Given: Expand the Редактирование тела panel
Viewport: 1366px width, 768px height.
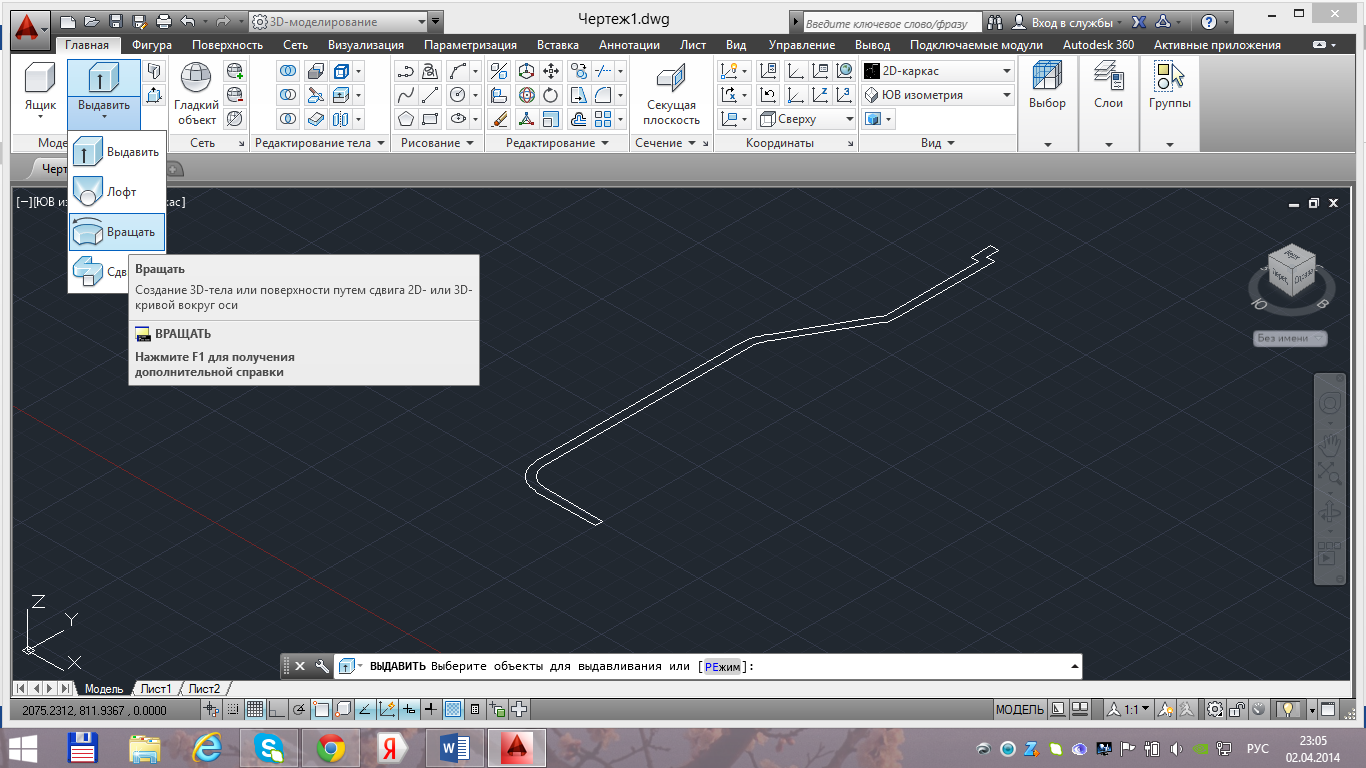Looking at the screenshot, I should pyautogui.click(x=319, y=143).
